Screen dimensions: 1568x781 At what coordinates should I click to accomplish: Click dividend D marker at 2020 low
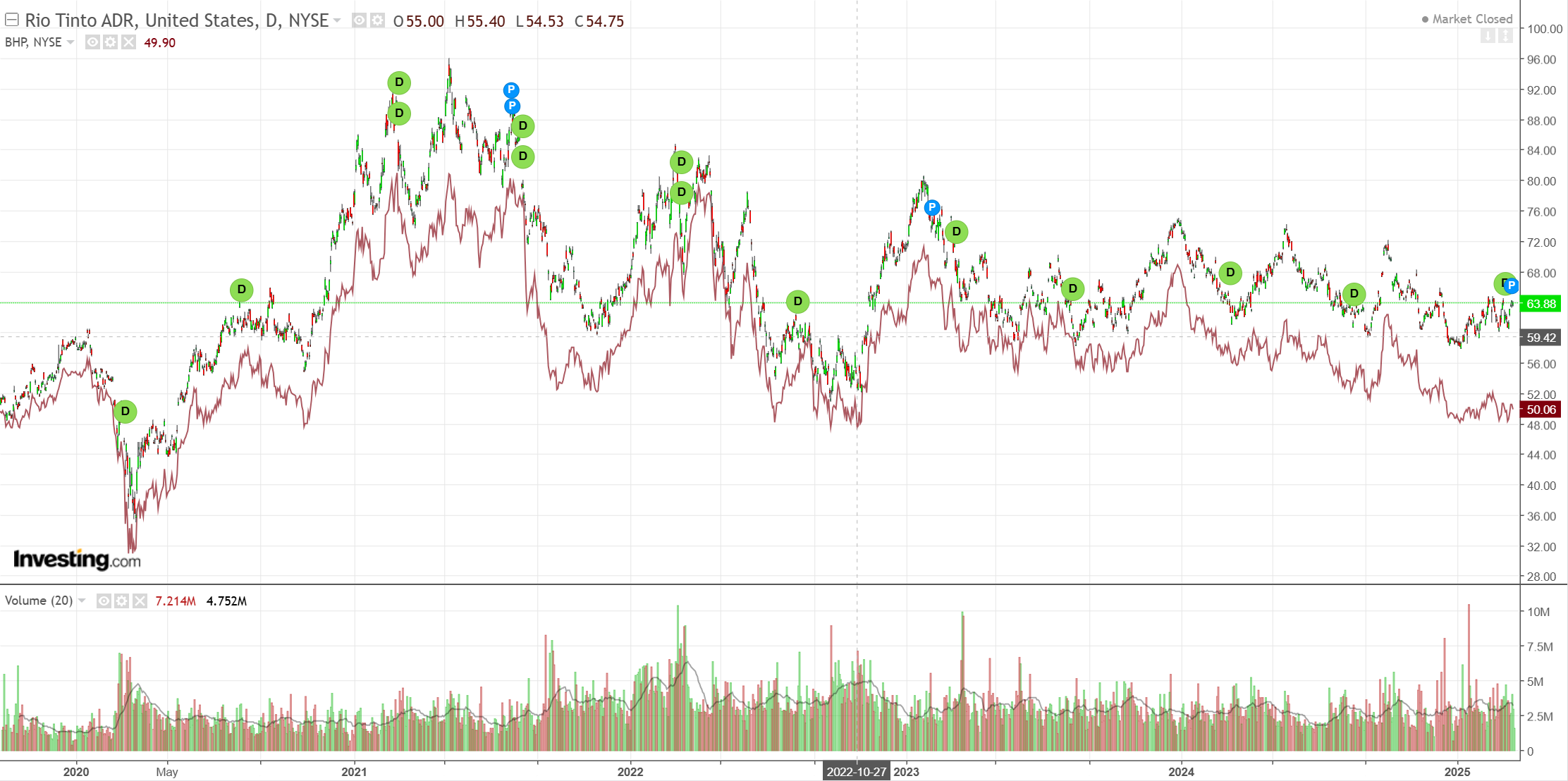[x=125, y=411]
